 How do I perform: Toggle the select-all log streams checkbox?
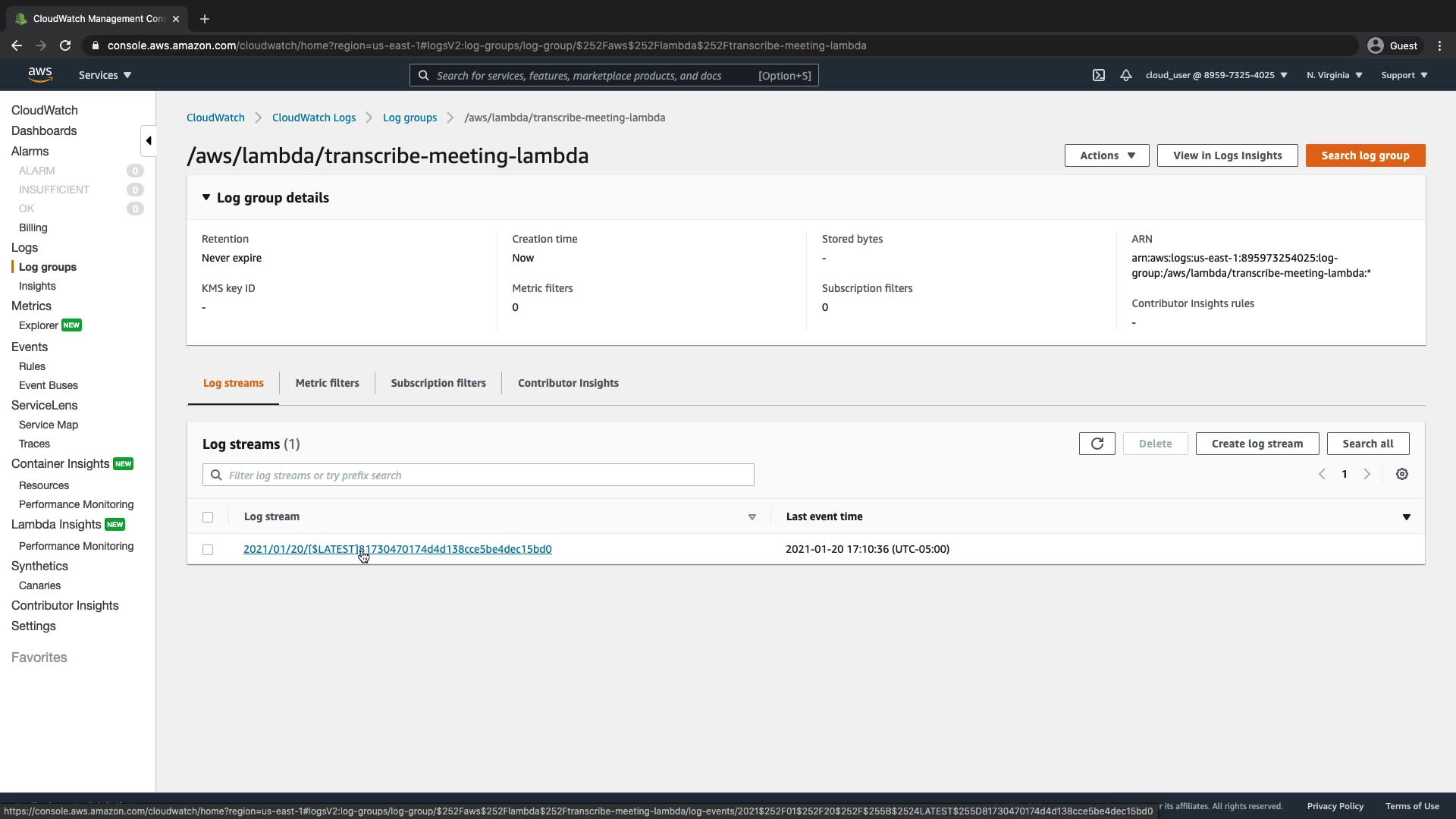[208, 517]
